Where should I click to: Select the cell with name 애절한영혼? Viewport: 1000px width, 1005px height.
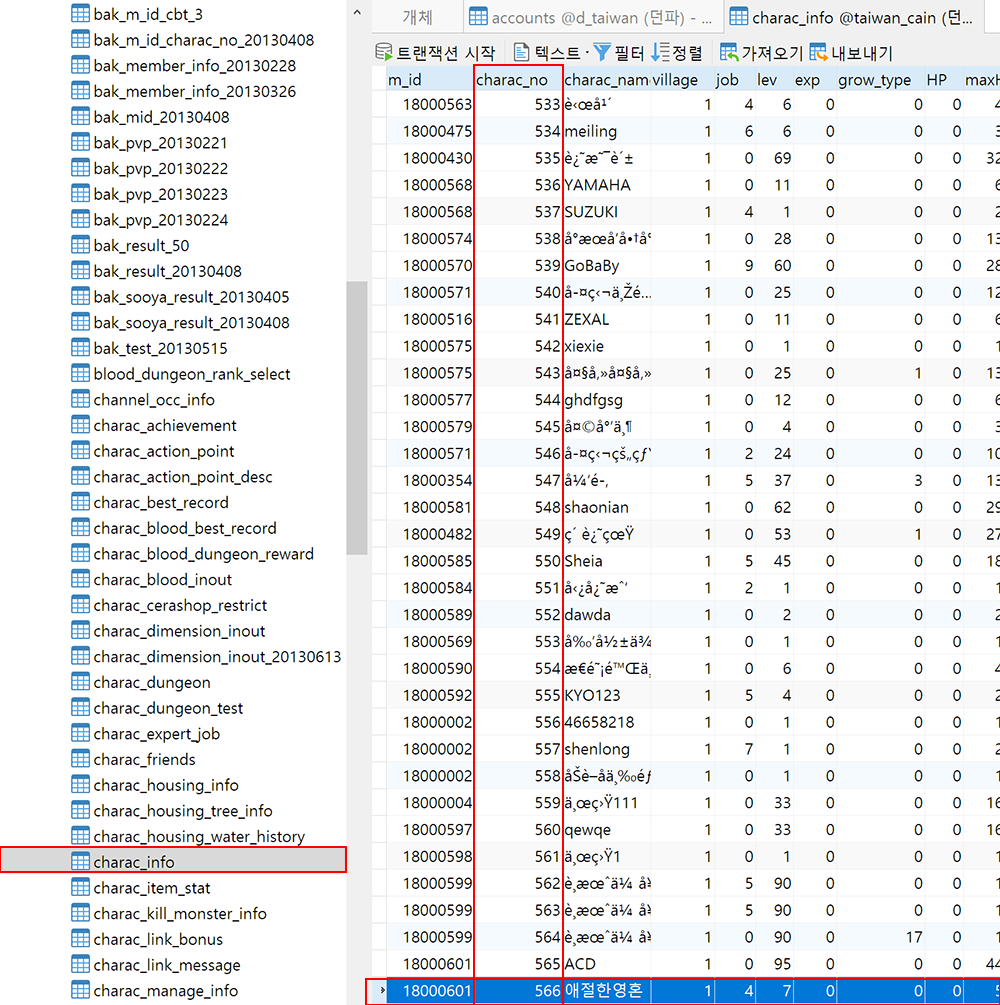point(606,991)
